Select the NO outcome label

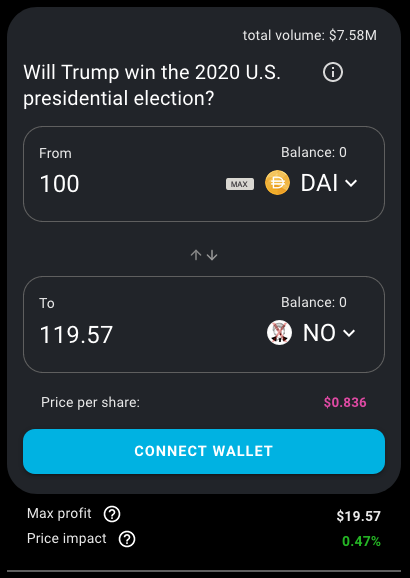(319, 333)
